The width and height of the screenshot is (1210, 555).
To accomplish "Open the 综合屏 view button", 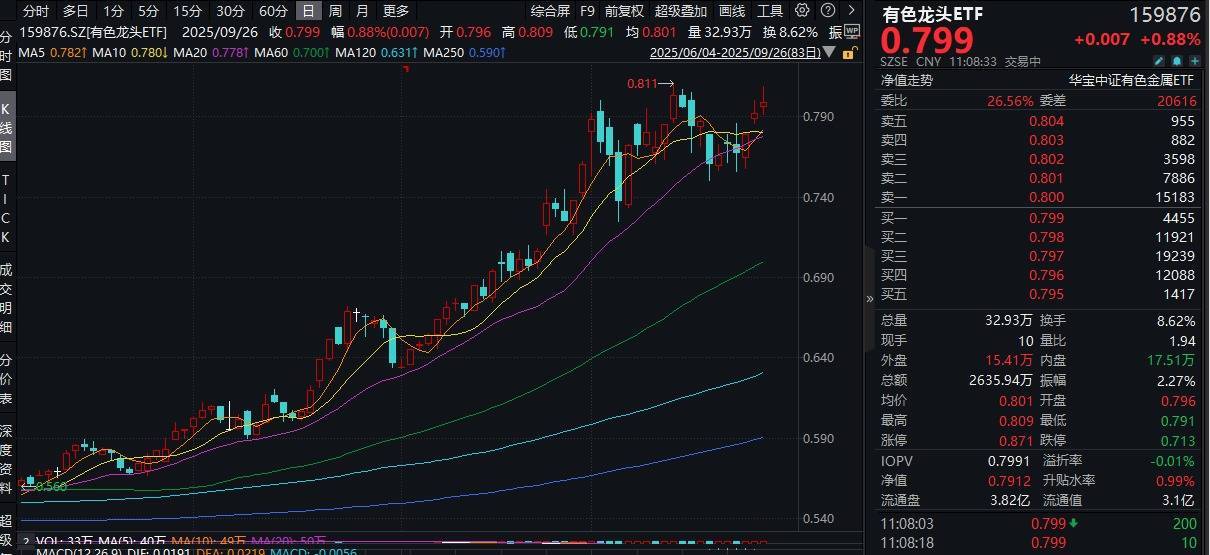I will tap(551, 11).
